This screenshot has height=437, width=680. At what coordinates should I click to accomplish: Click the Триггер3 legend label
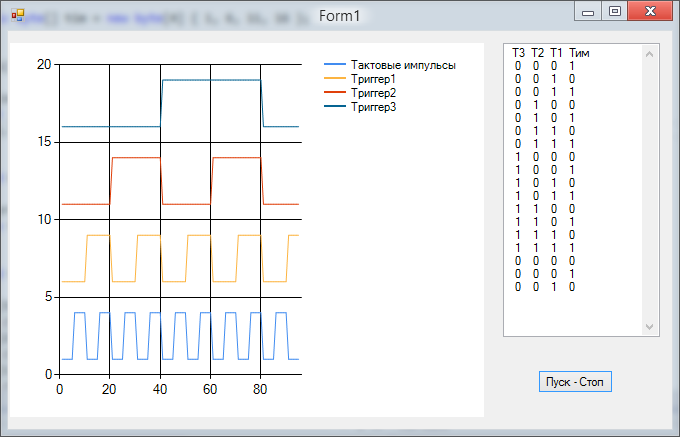click(x=374, y=107)
